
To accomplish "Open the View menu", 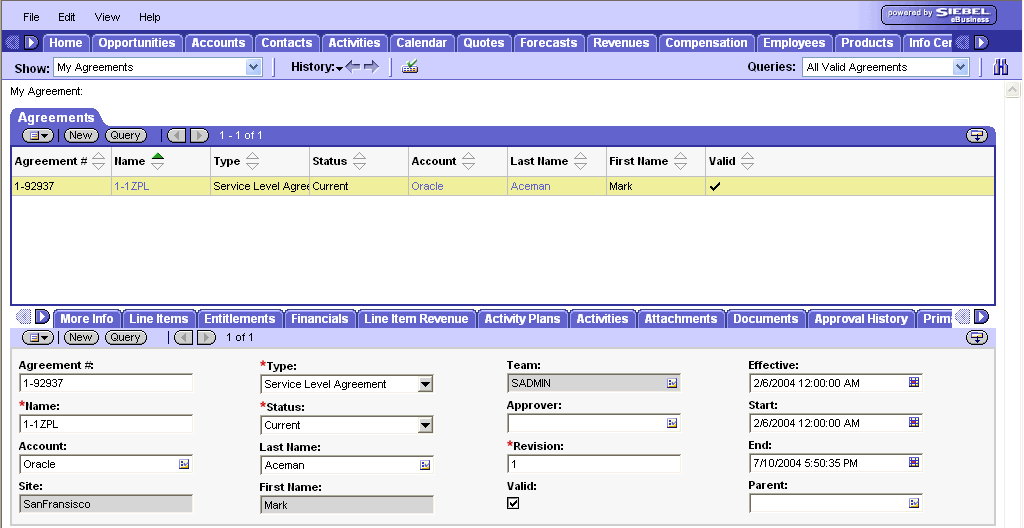I will click(x=107, y=17).
